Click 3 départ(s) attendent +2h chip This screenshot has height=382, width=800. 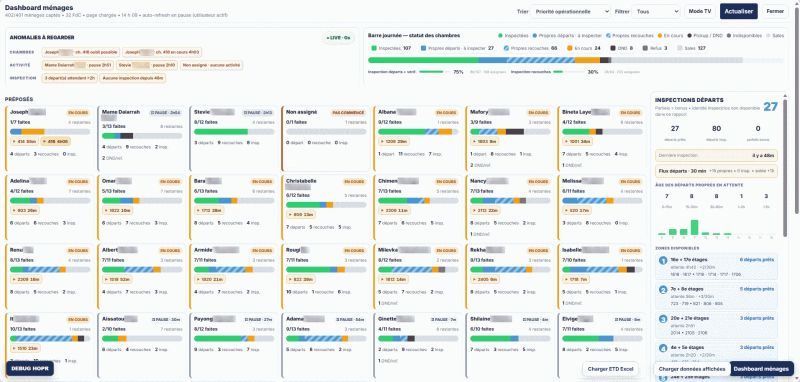coord(70,78)
